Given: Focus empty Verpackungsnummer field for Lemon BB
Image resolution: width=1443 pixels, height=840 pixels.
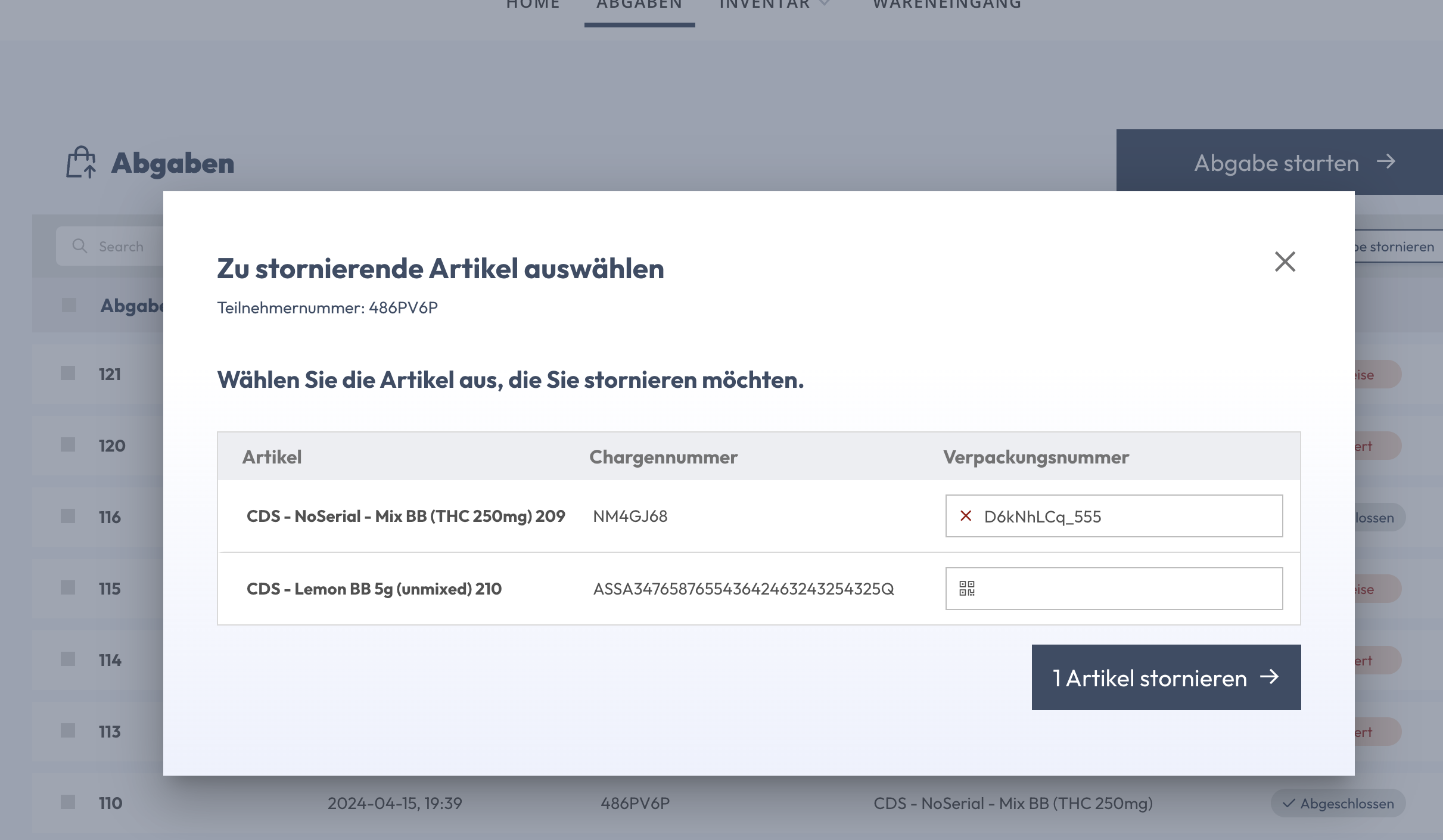Looking at the screenshot, I should (x=1114, y=589).
